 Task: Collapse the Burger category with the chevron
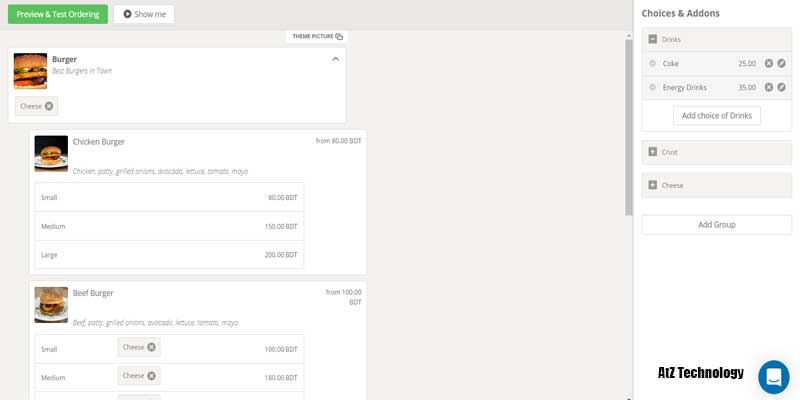[335, 59]
